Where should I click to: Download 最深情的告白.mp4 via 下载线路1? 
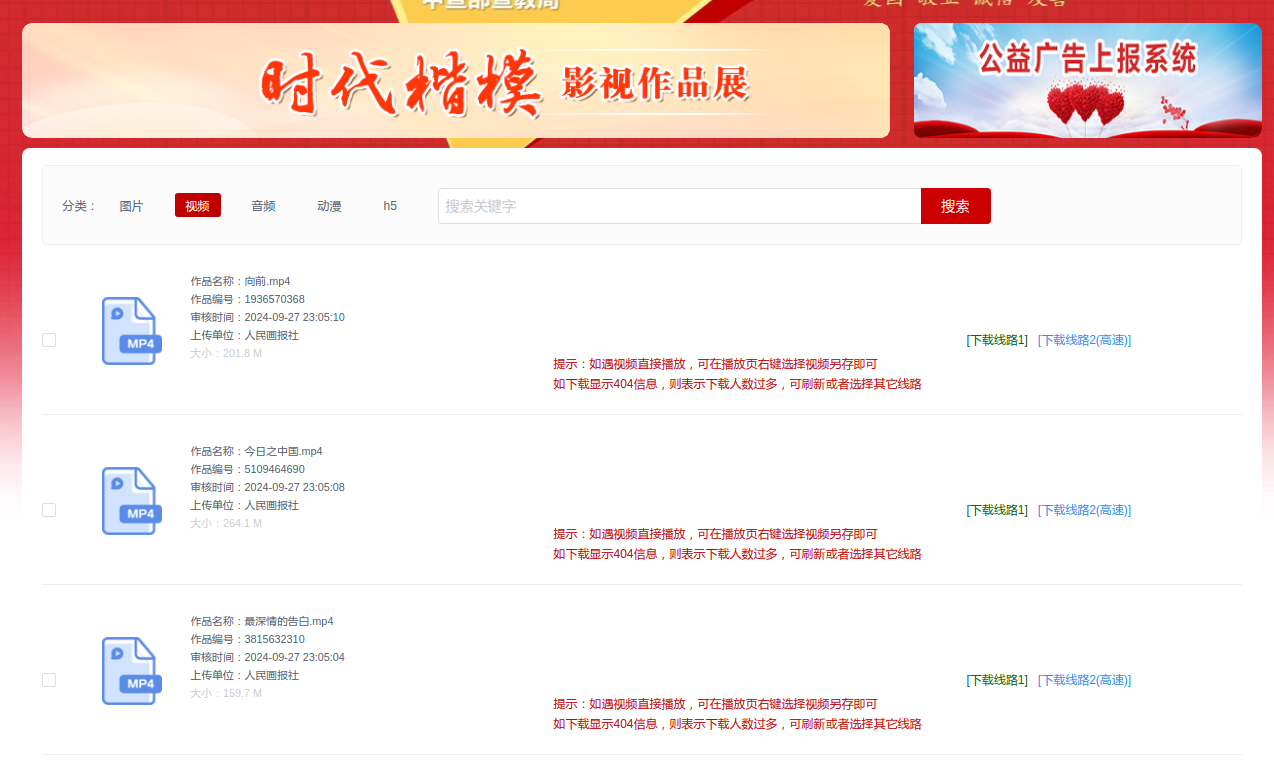pyautogui.click(x=996, y=680)
